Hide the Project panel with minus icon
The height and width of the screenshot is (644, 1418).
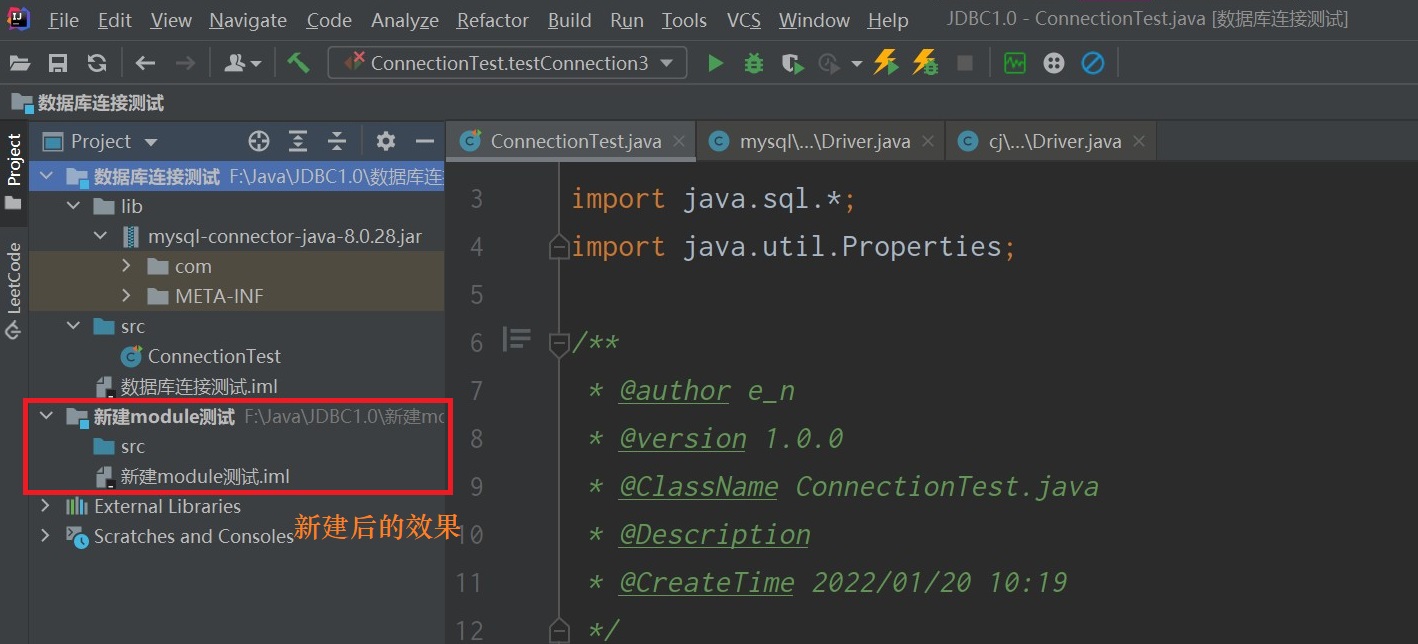pos(425,141)
